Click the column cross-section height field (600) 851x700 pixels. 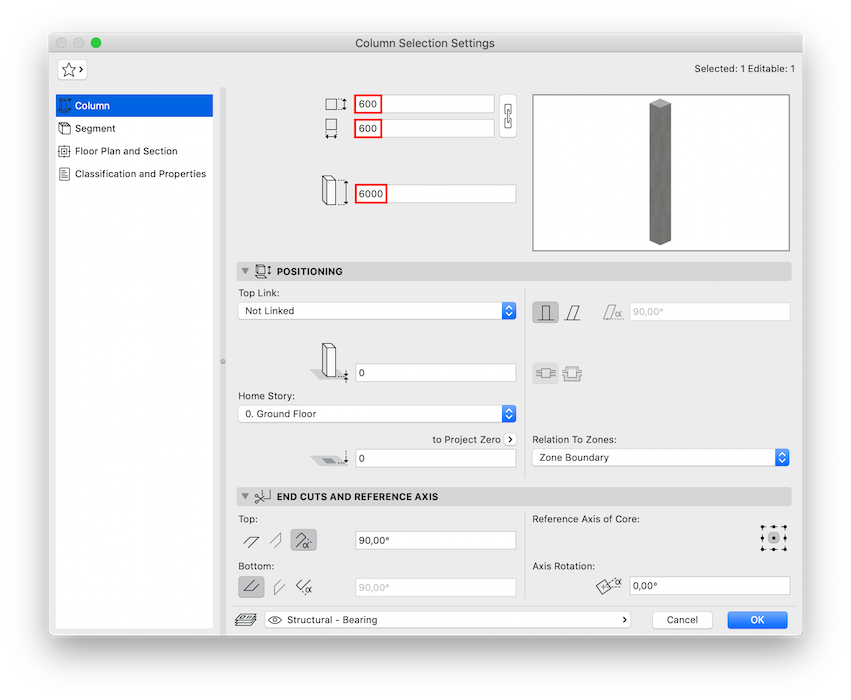424,104
